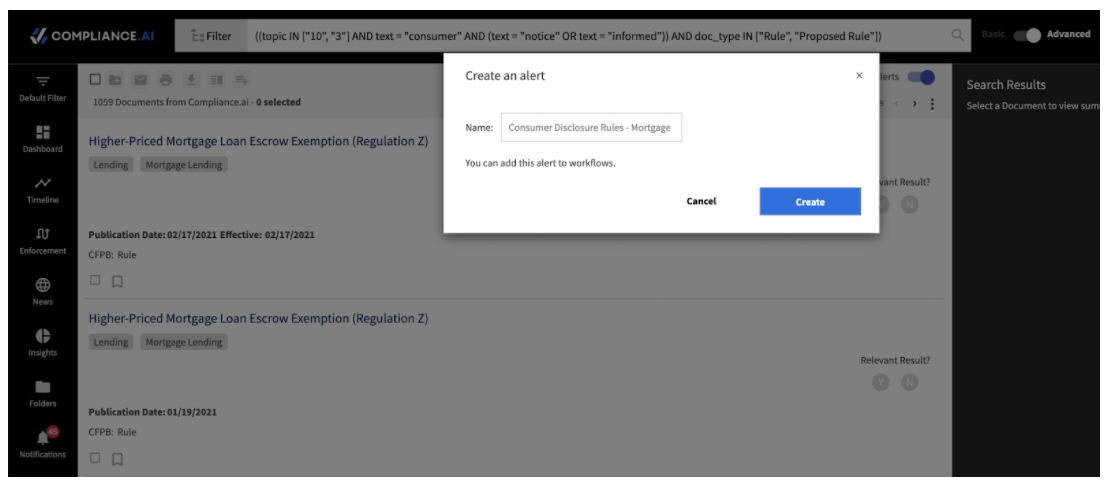This screenshot has height=489, width=1110.
Task: Click the Basic label
Action: point(992,34)
